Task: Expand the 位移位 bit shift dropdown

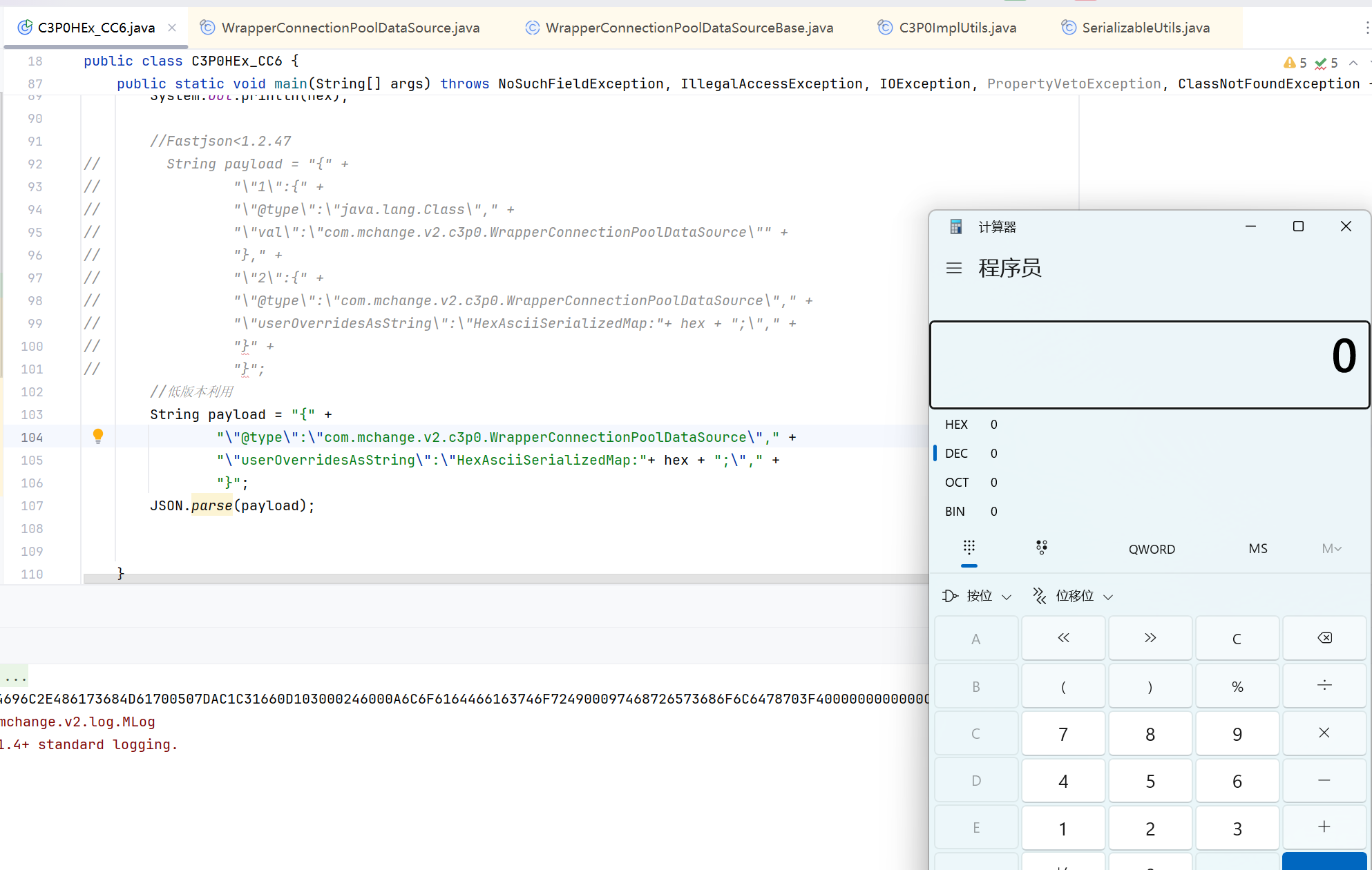Action: click(1073, 596)
